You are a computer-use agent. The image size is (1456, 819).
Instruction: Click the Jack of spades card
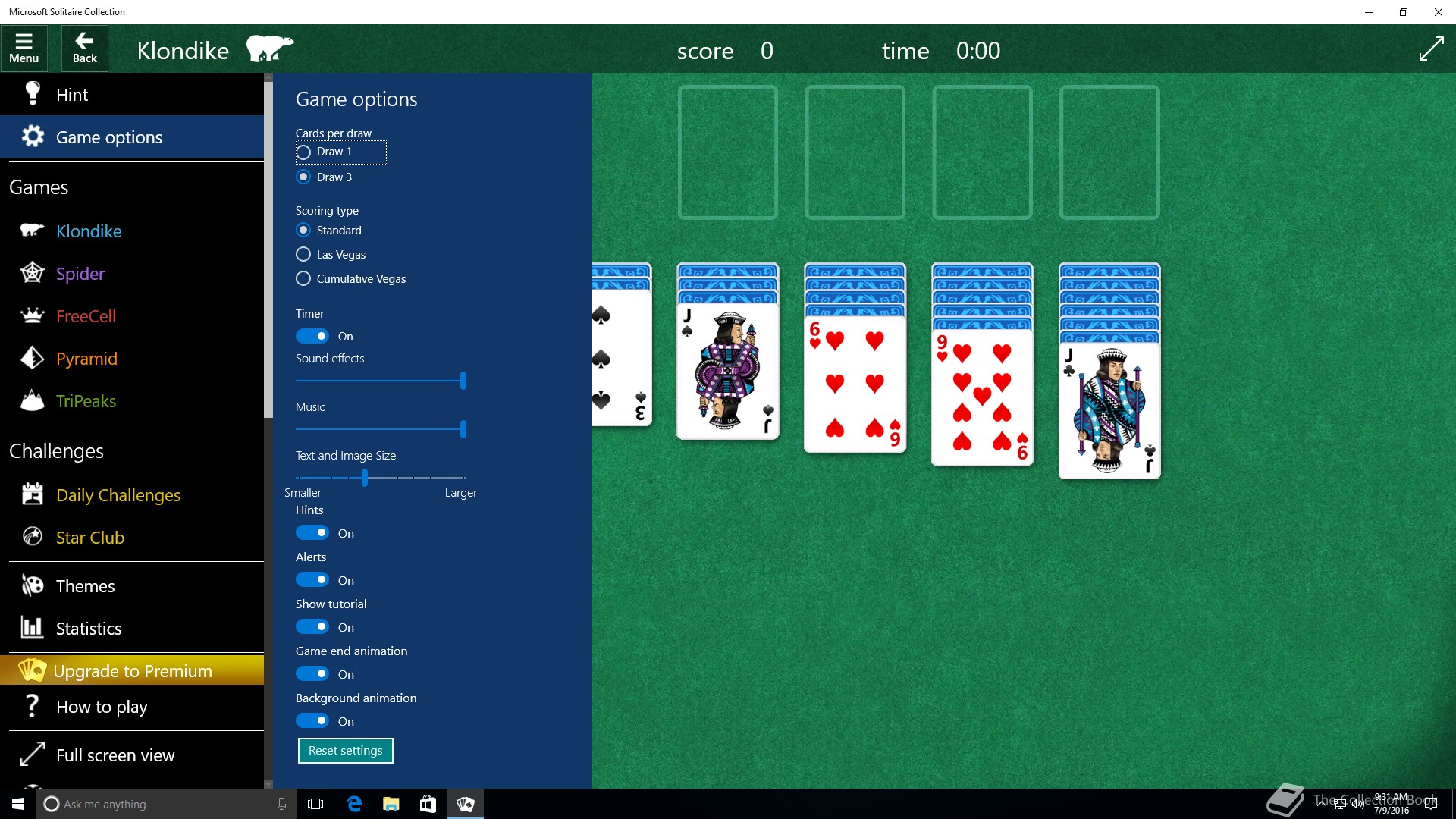[728, 372]
